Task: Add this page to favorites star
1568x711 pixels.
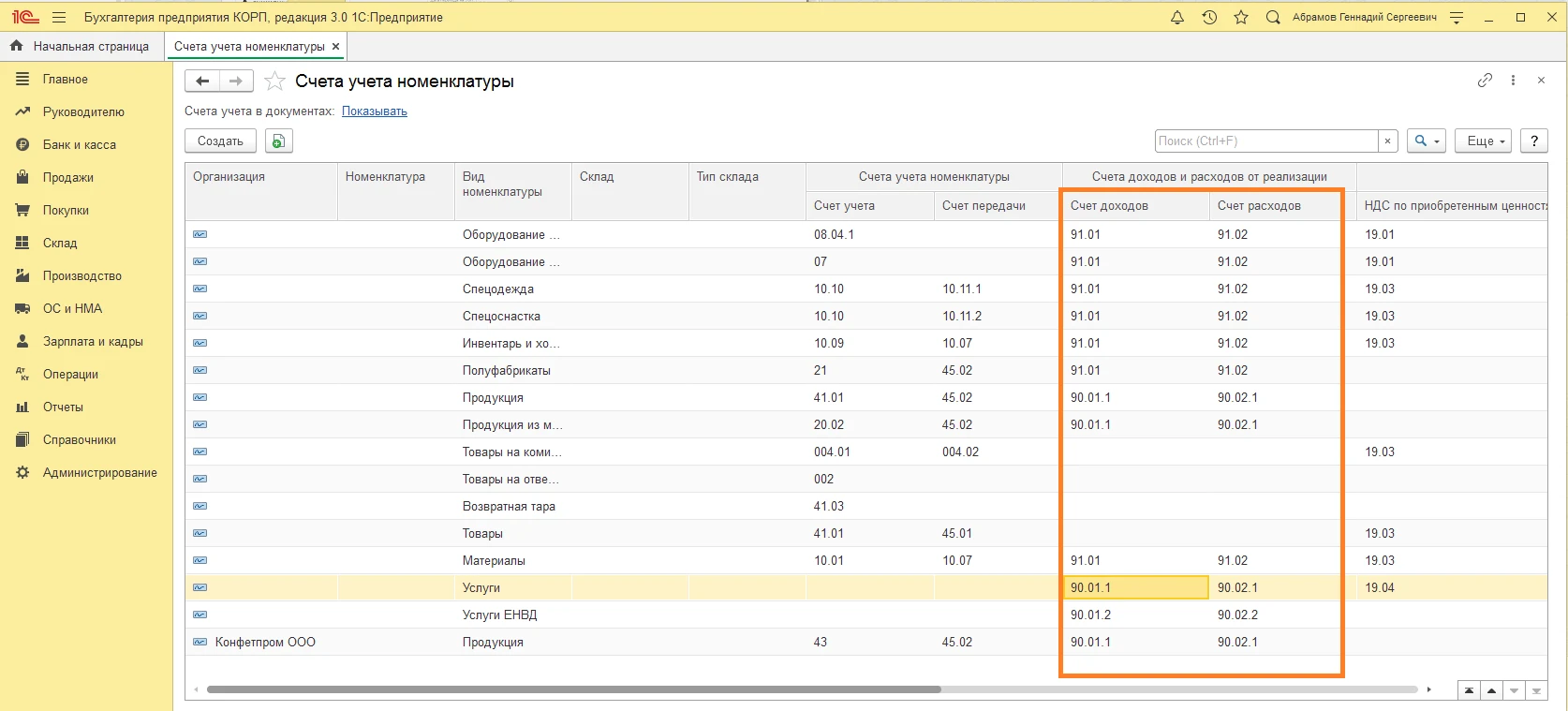Action: pos(274,81)
